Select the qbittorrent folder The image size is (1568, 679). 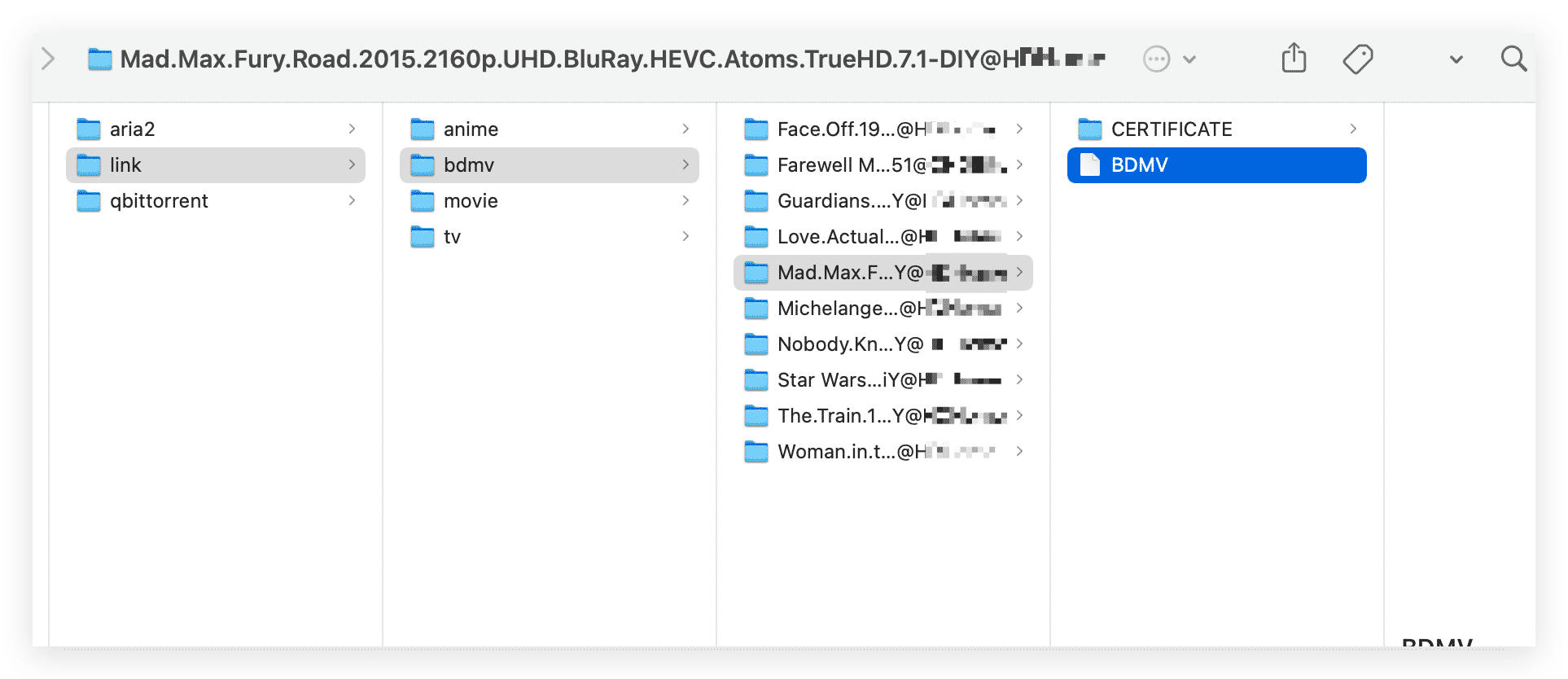[159, 201]
